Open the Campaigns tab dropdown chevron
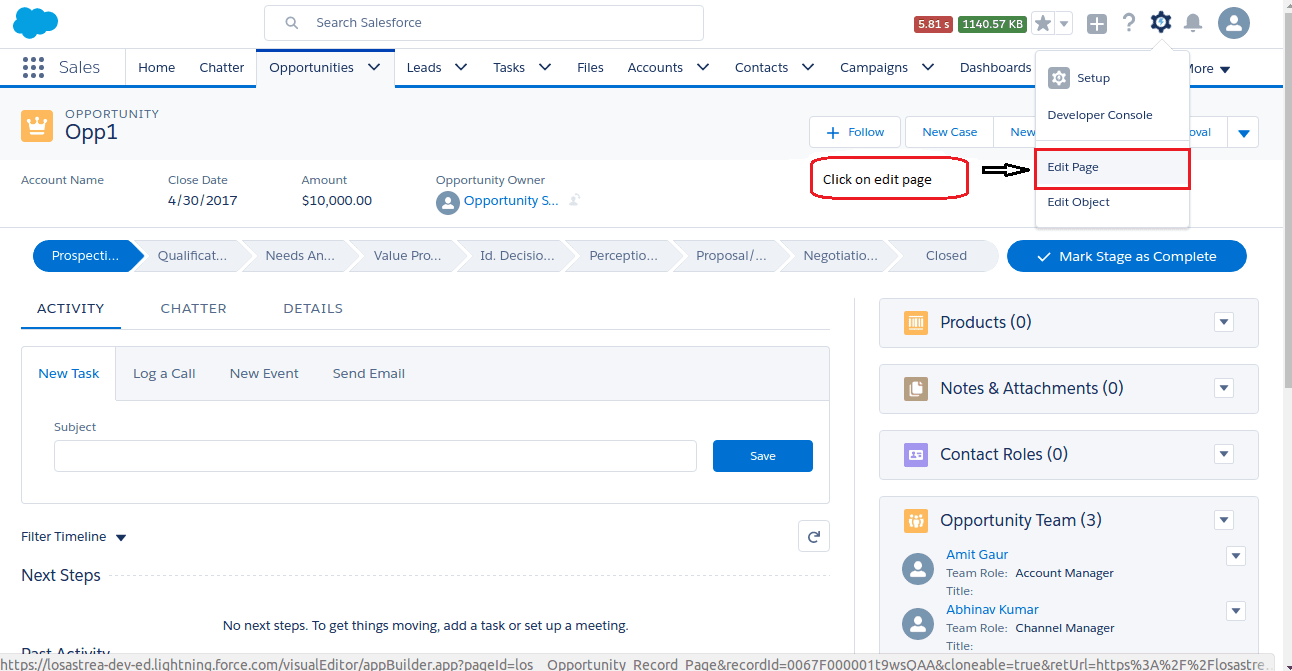This screenshot has height=671, width=1292. (x=928, y=67)
